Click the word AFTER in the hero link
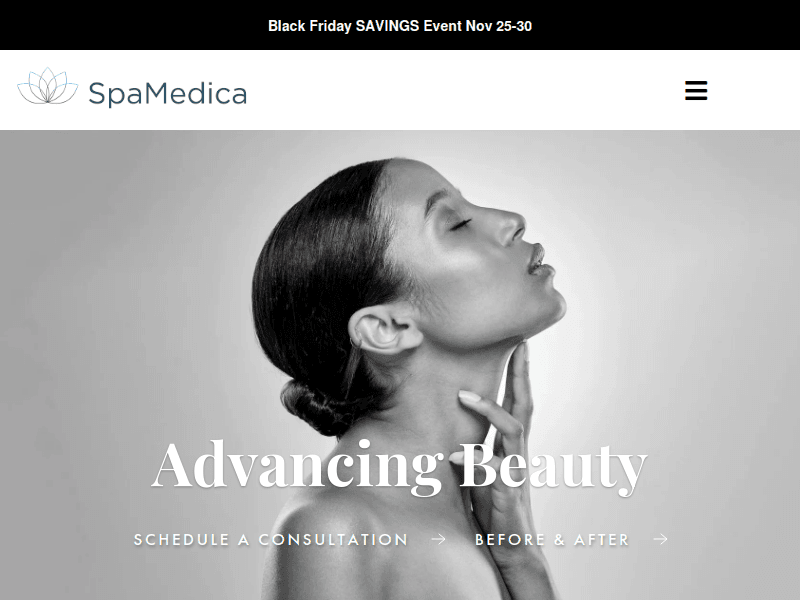Image resolution: width=800 pixels, height=600 pixels. 602,539
